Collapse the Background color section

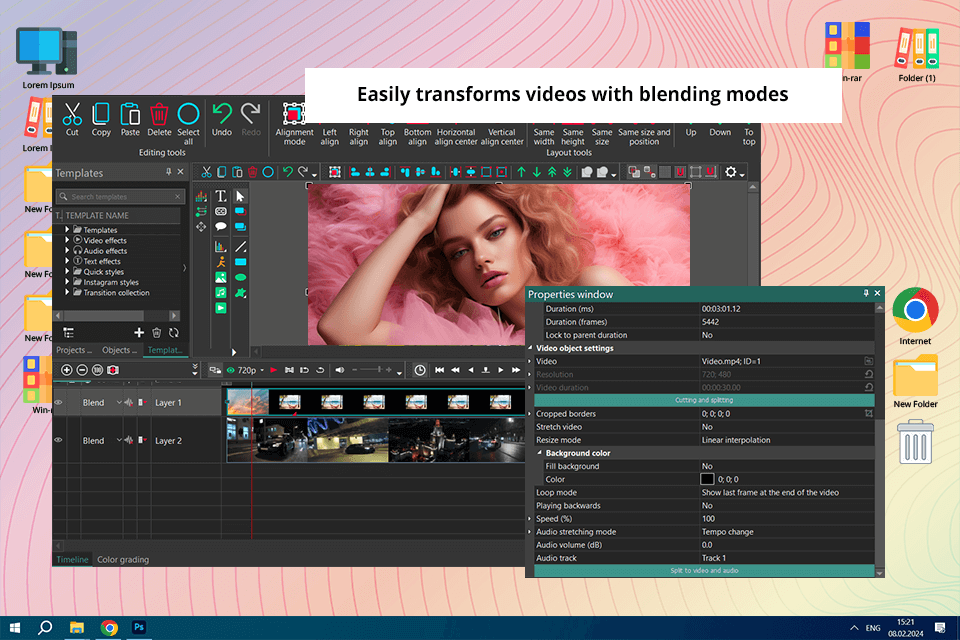[x=540, y=453]
